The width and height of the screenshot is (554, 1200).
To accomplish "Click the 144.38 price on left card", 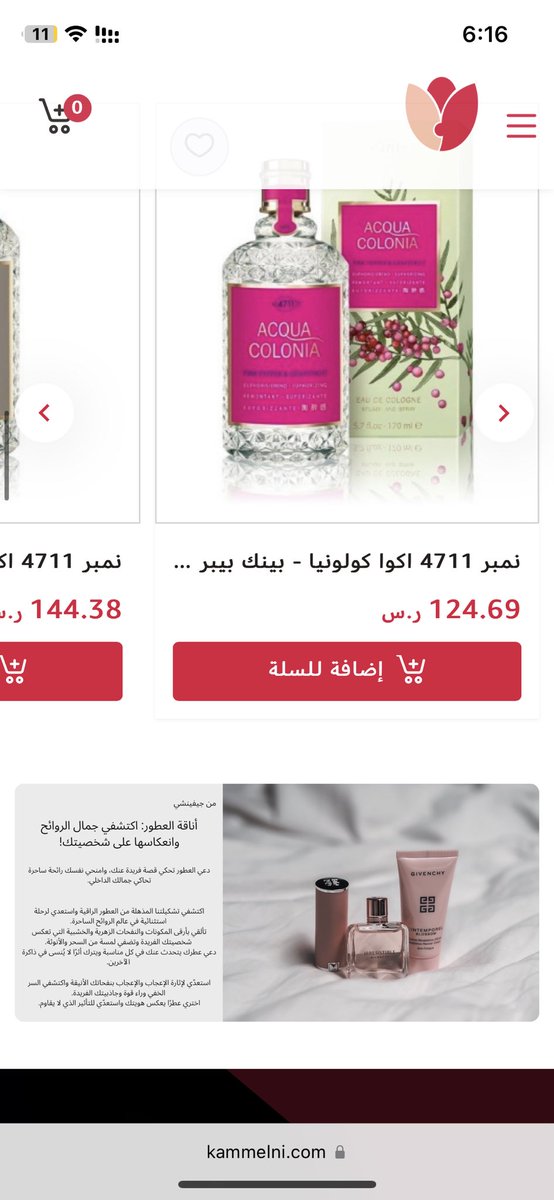I will 61,609.
